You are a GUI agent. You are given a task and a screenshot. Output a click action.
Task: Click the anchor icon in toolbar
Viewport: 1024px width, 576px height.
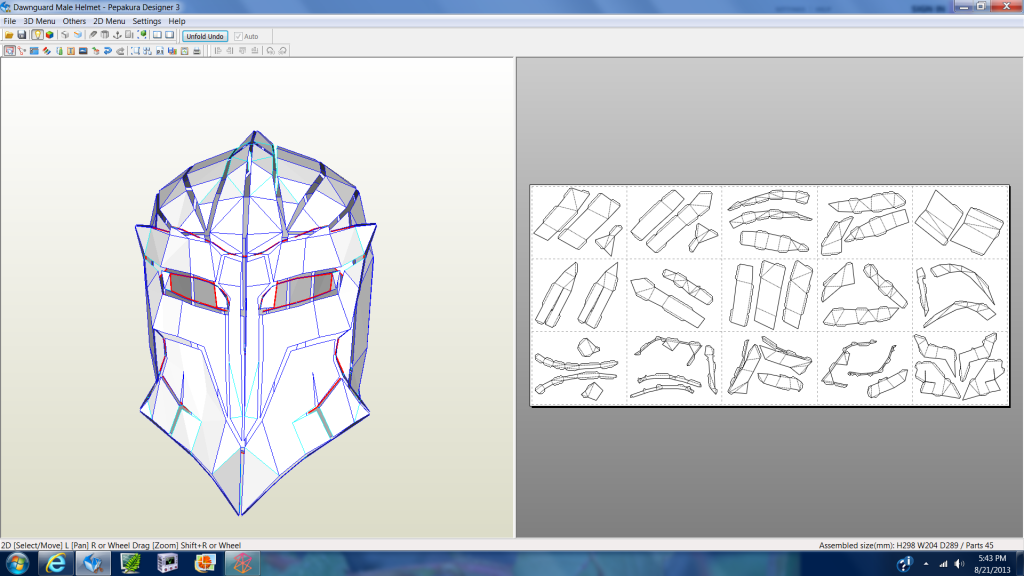point(118,35)
